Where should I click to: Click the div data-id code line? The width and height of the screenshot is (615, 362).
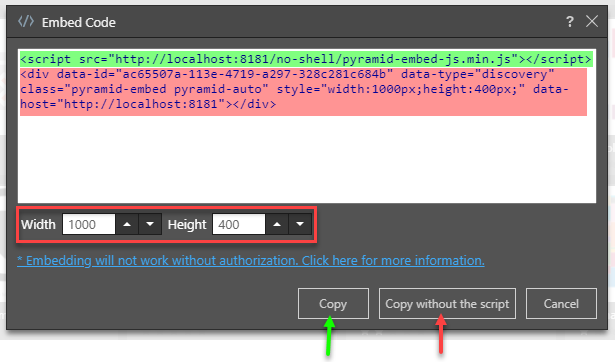click(287, 74)
